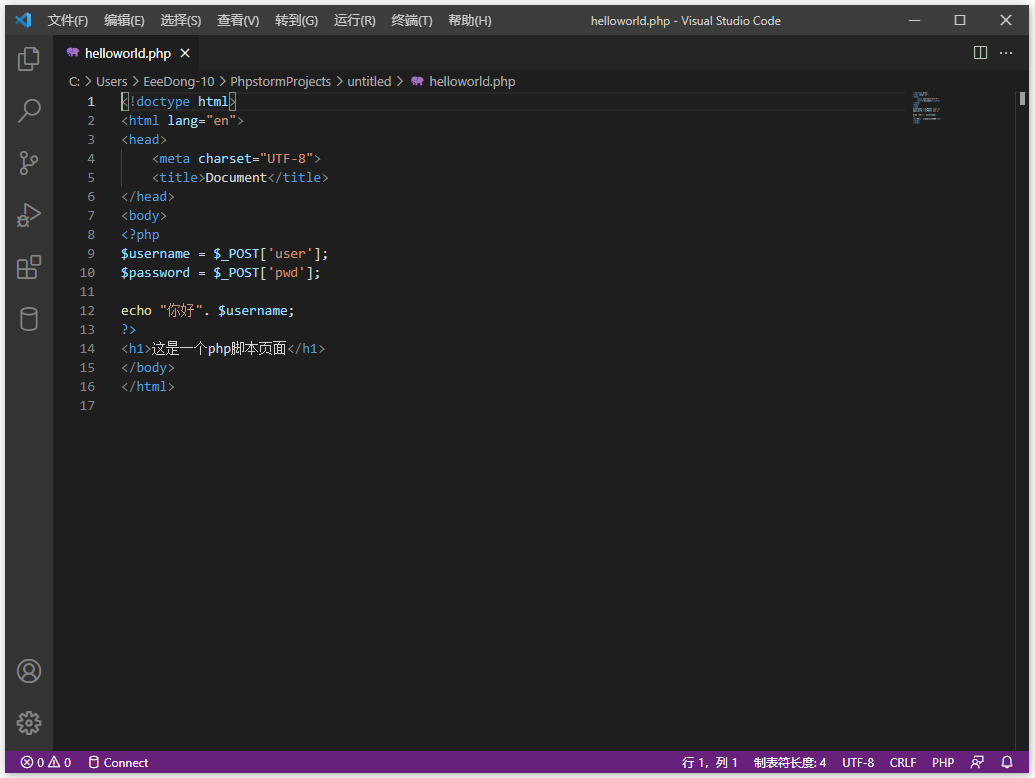Open the editor More Actions menu
Image resolution: width=1035 pixels, height=778 pixels.
1008,53
